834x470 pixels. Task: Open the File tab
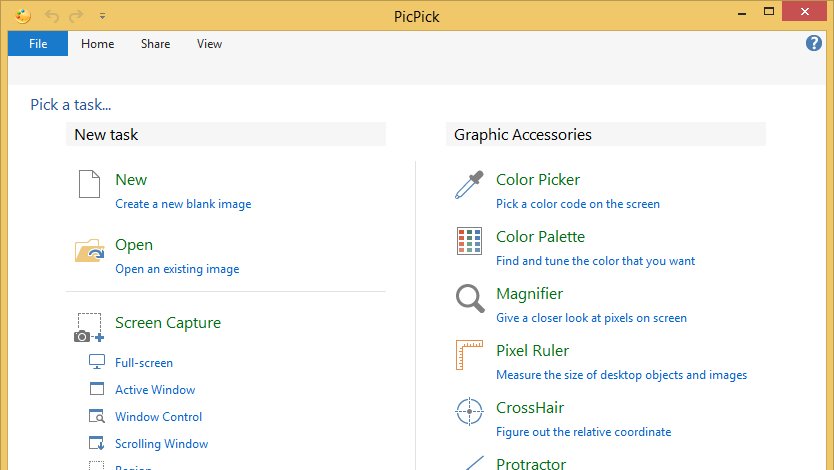pos(38,44)
